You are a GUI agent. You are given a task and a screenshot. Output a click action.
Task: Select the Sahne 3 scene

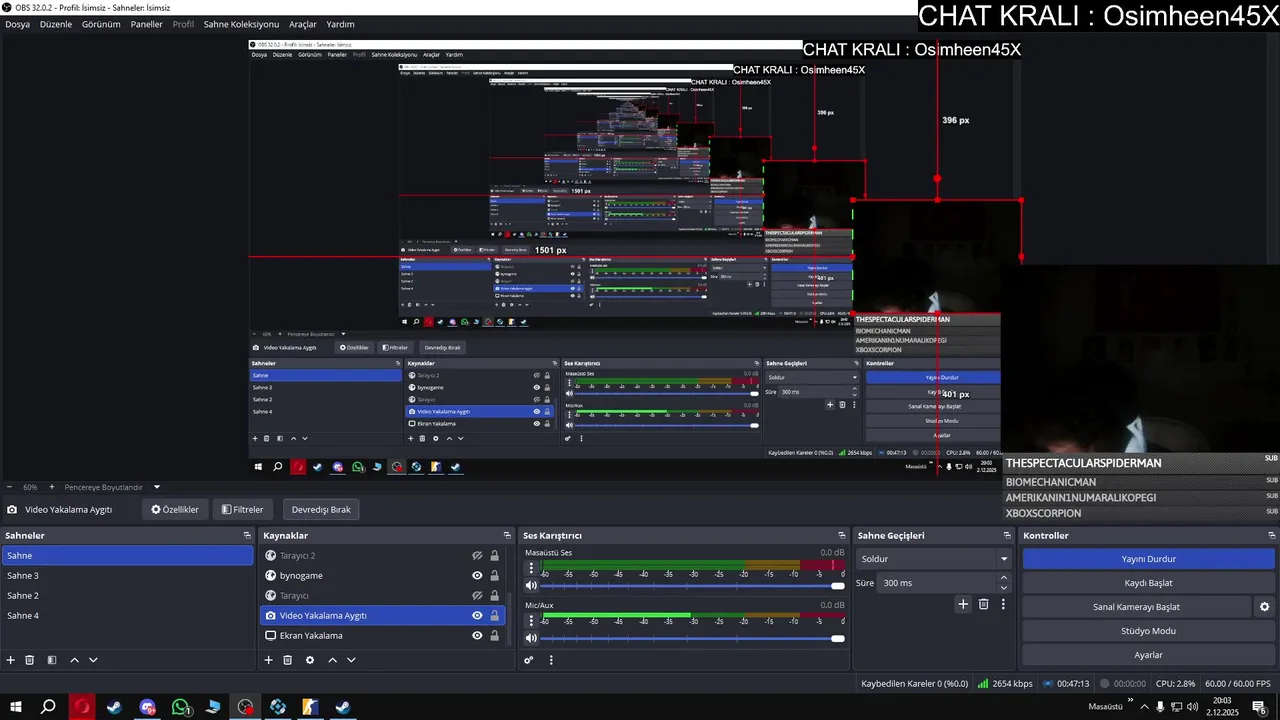(x=128, y=576)
